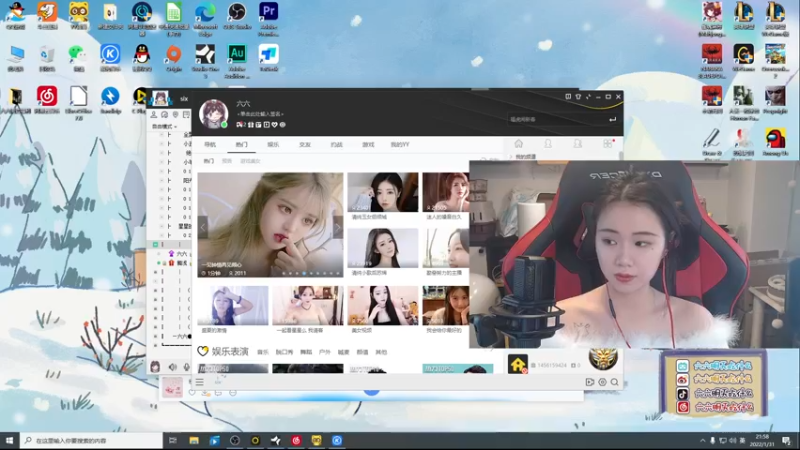Filter 娱乐表演 by 喊麦

(x=343, y=352)
